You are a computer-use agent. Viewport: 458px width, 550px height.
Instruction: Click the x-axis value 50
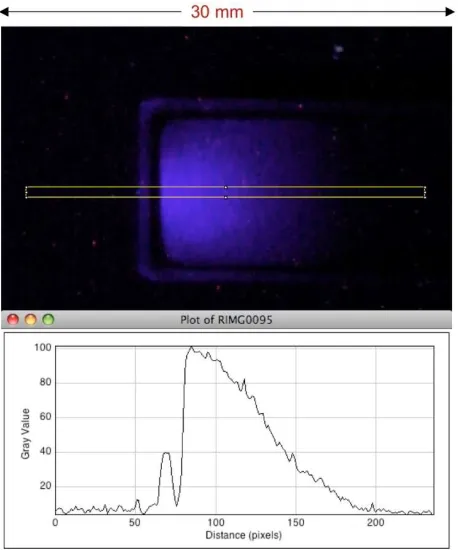(x=135, y=523)
